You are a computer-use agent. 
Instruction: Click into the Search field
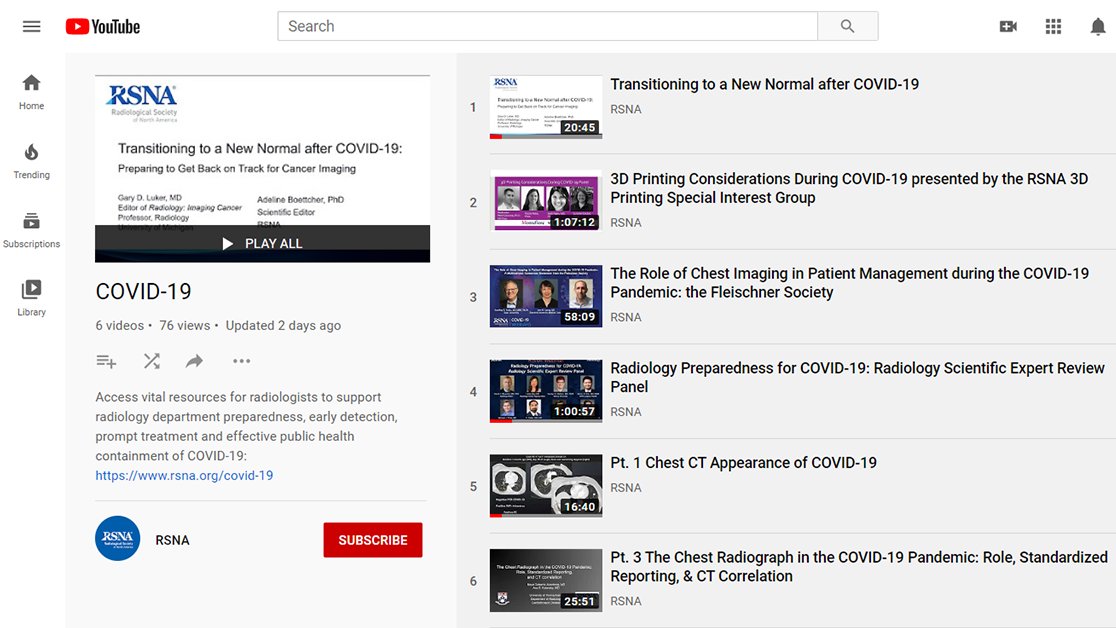pos(547,26)
